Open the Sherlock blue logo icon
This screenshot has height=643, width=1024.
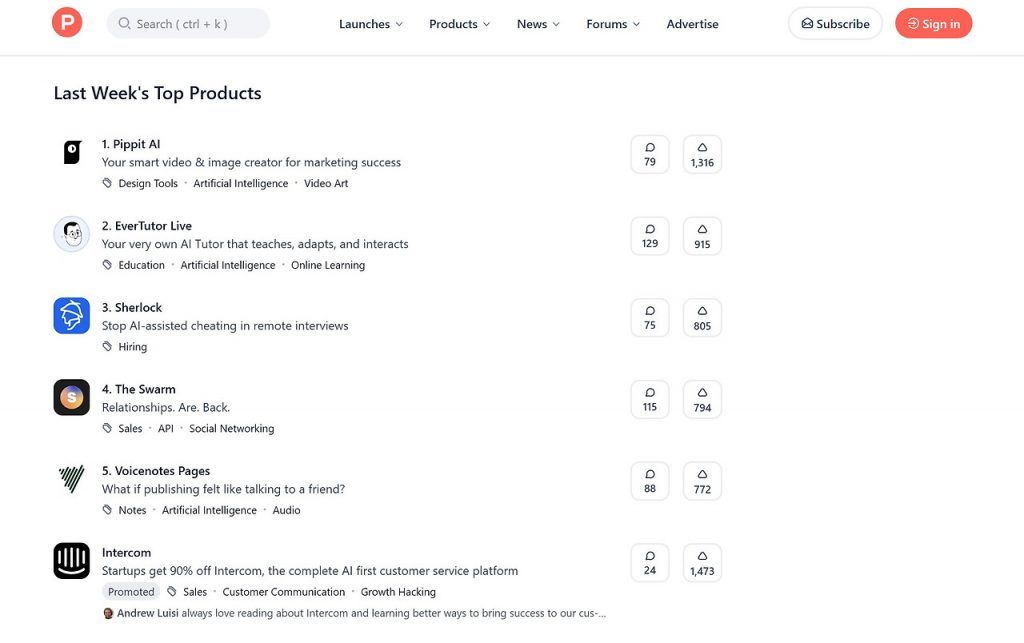72,316
